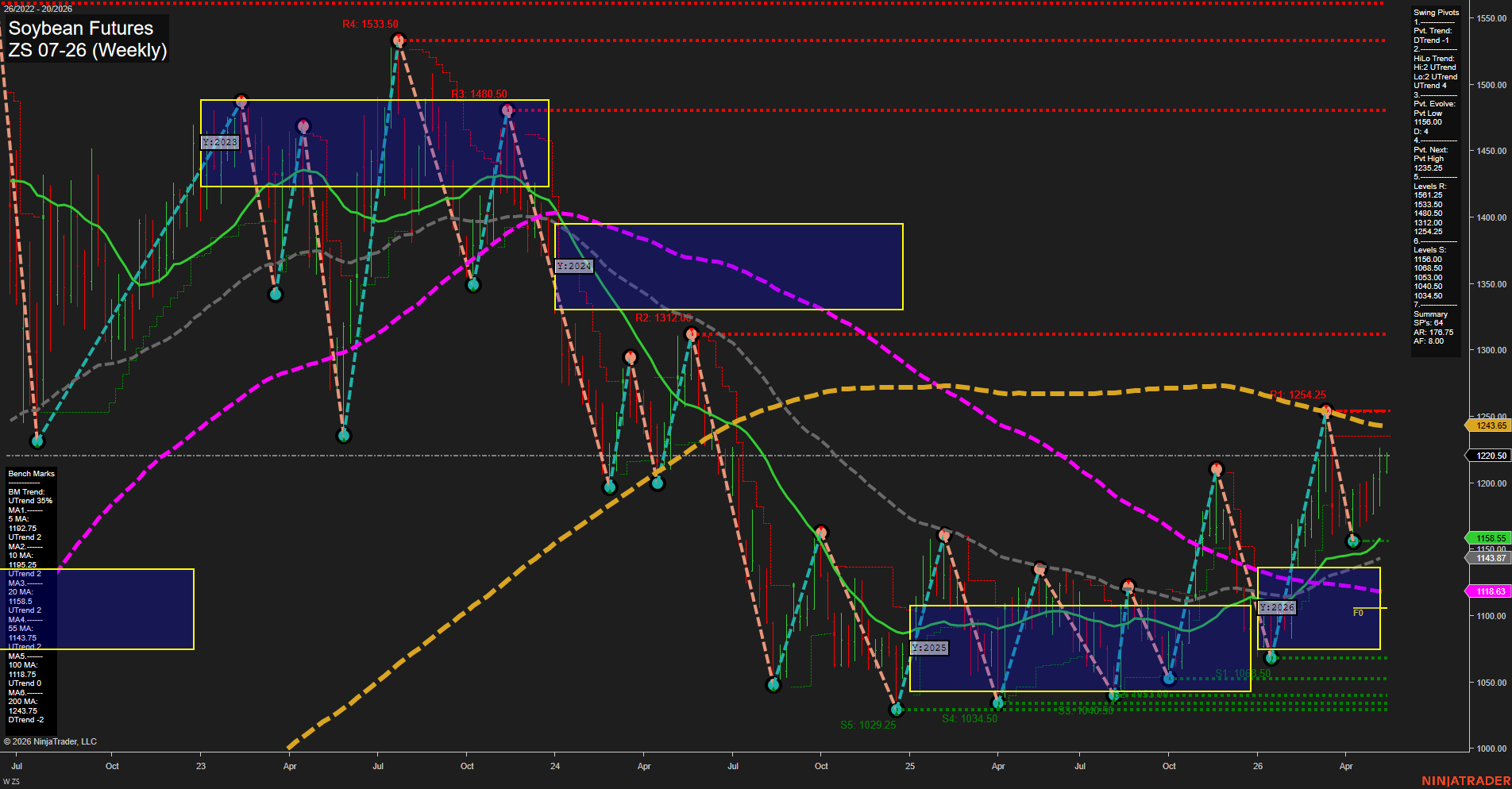Click the 1220.50 current price marker
1512x789 pixels.
click(1489, 456)
